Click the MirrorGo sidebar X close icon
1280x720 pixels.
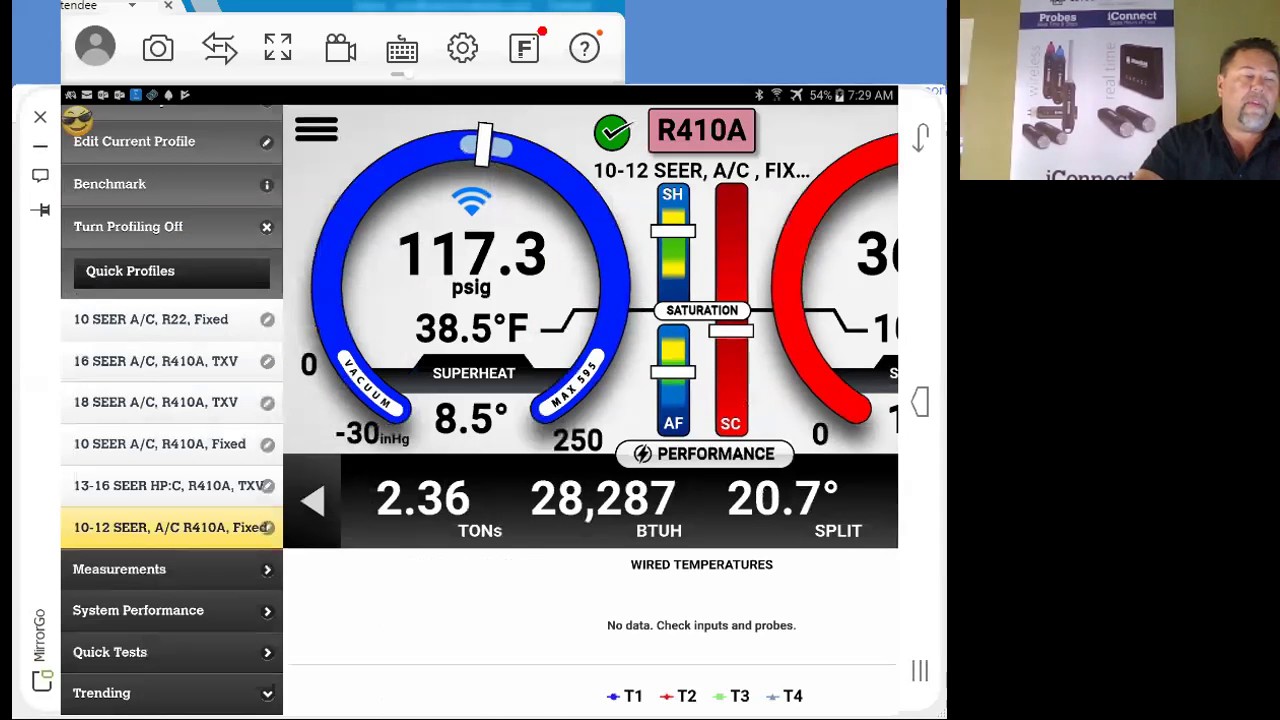[x=40, y=117]
